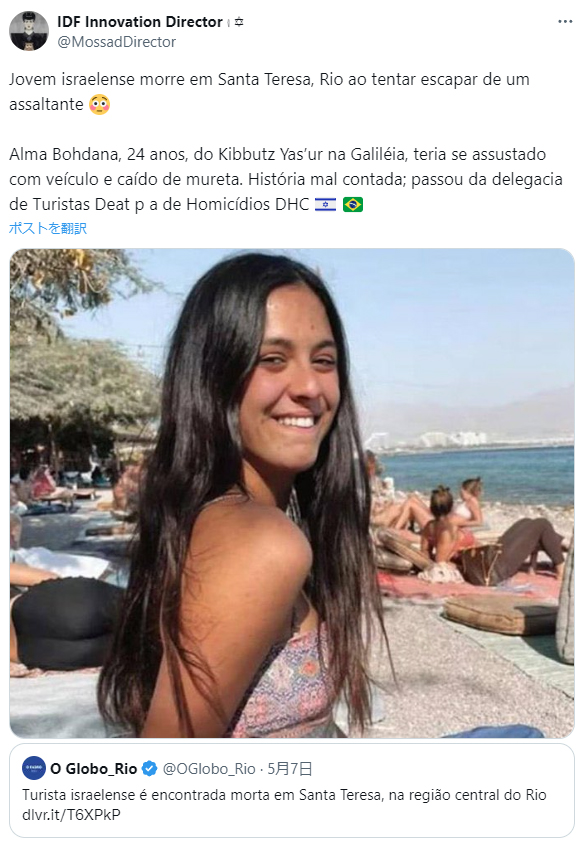The width and height of the screenshot is (582, 845).
Task: Open the O Globo_Rio account name
Action: [94, 768]
